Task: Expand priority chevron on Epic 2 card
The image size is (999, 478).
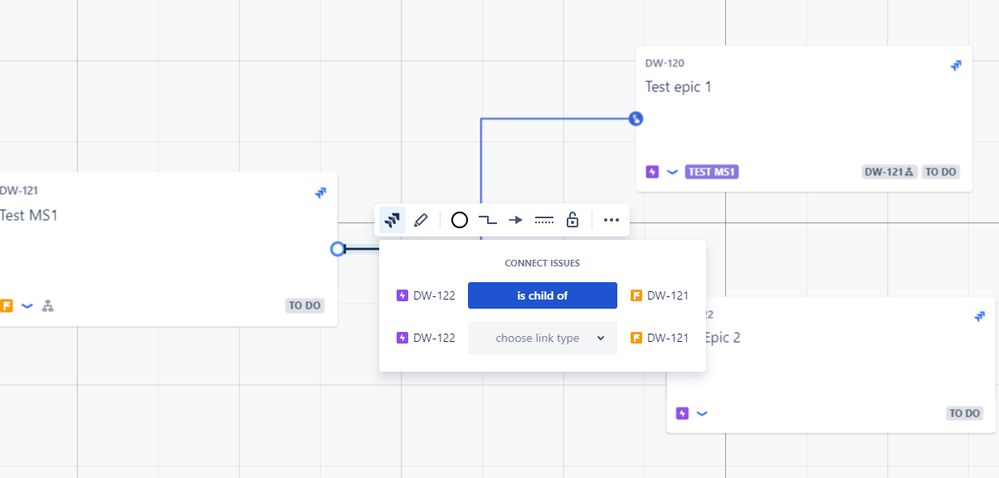Action: pyautogui.click(x=702, y=414)
